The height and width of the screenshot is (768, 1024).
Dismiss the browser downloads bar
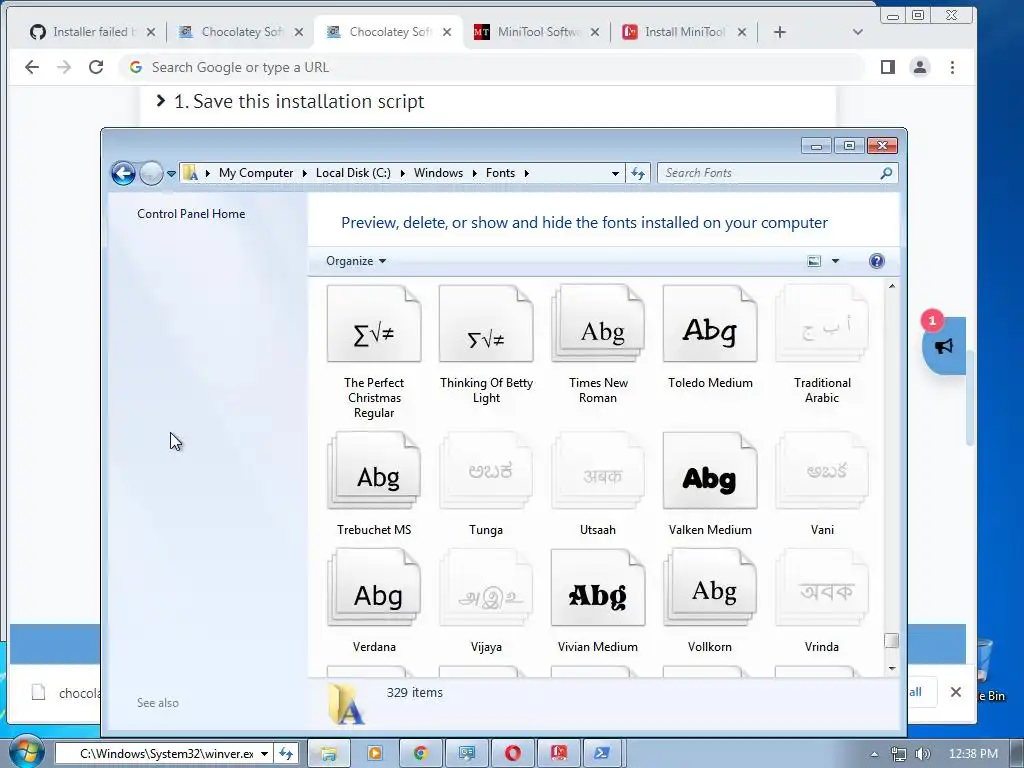(x=955, y=692)
